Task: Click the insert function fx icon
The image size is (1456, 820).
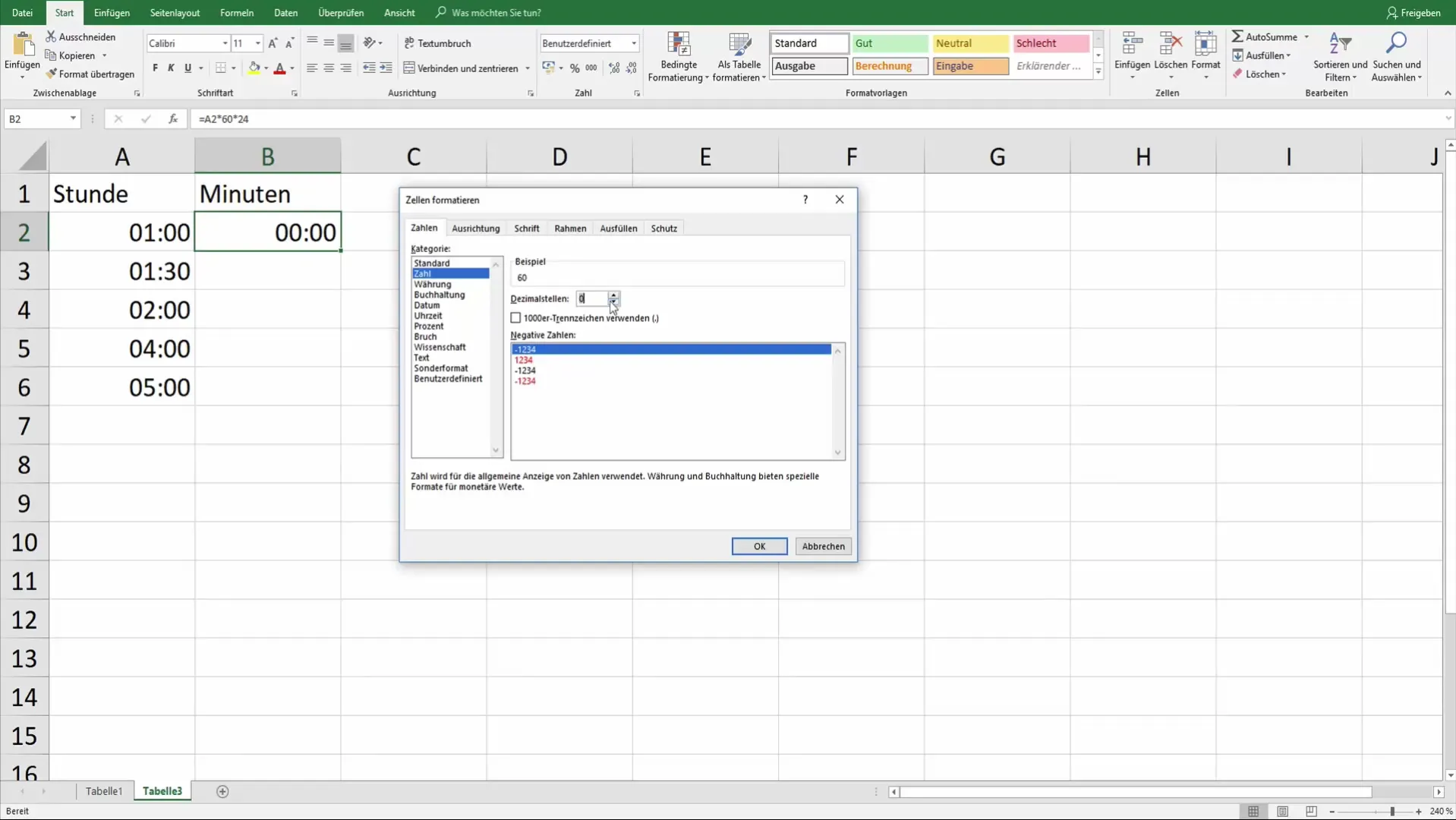Action: 173,118
